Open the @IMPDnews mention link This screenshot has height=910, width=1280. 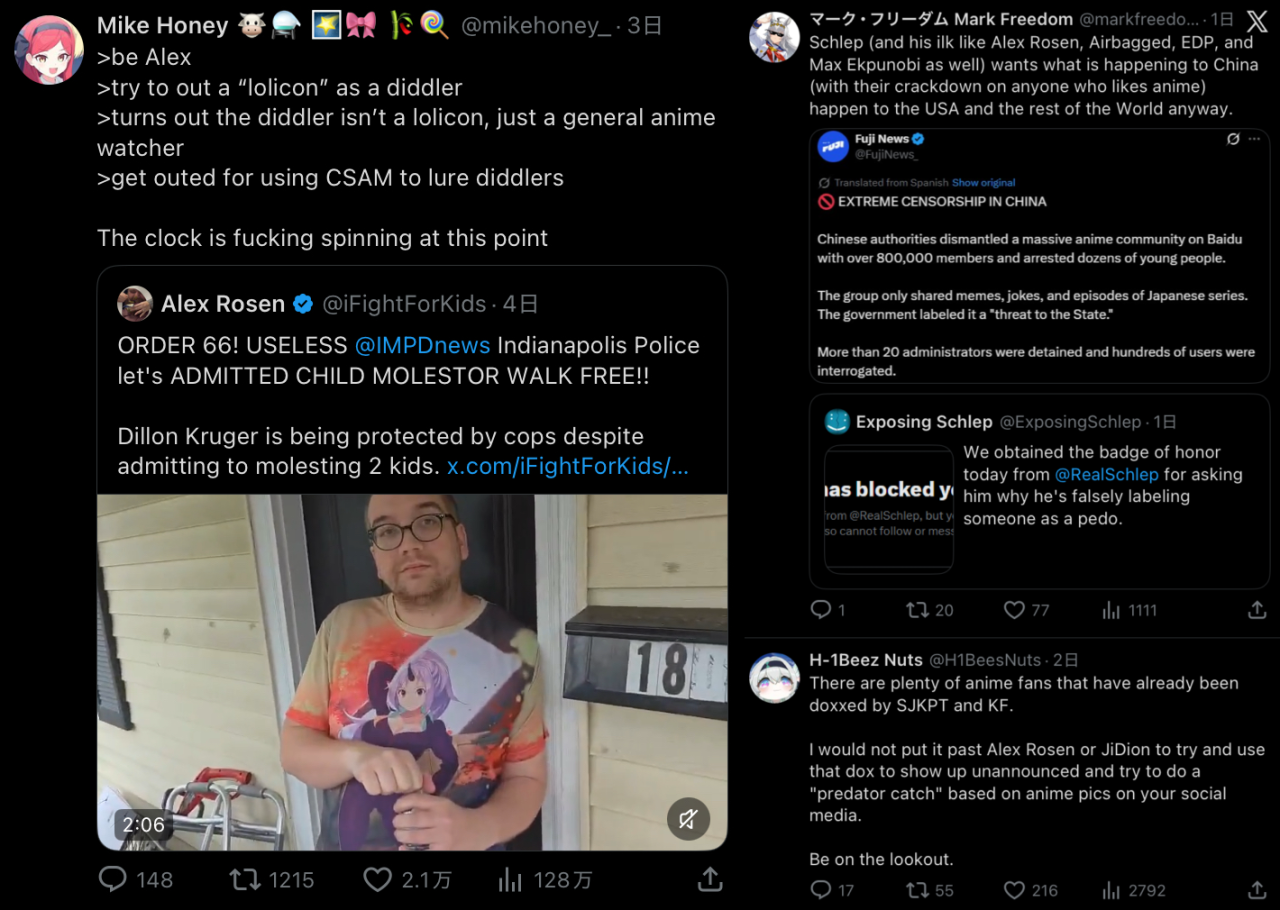click(x=422, y=345)
